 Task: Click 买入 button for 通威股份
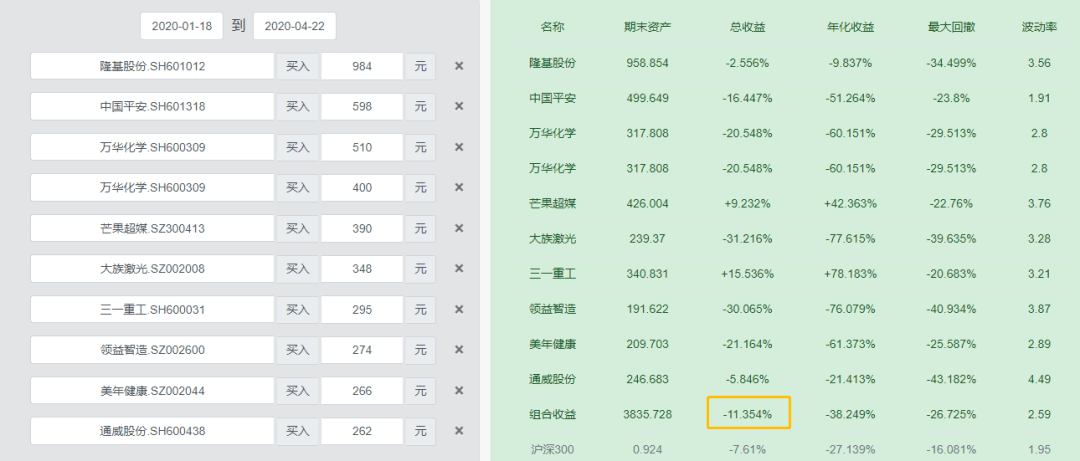pyautogui.click(x=298, y=431)
